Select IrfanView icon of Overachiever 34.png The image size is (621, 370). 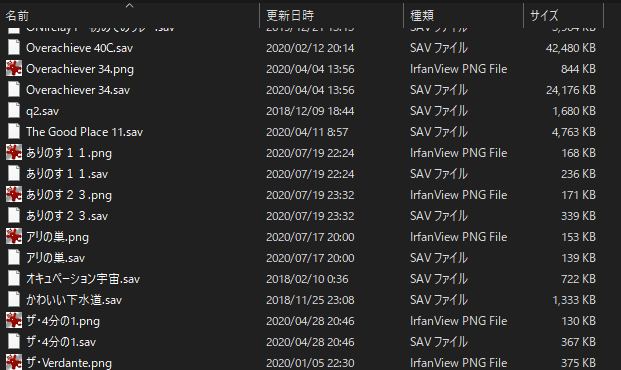[14, 69]
